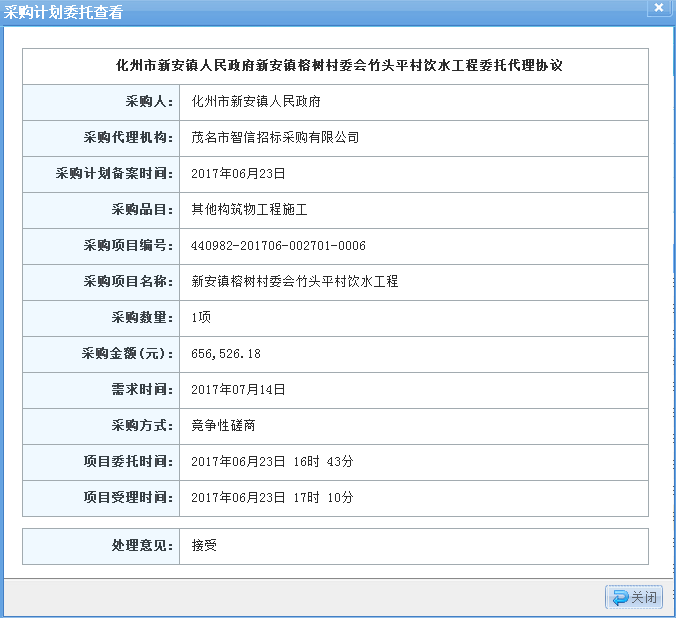
Task: Close dialog using the title bar X
Action: coord(657,8)
